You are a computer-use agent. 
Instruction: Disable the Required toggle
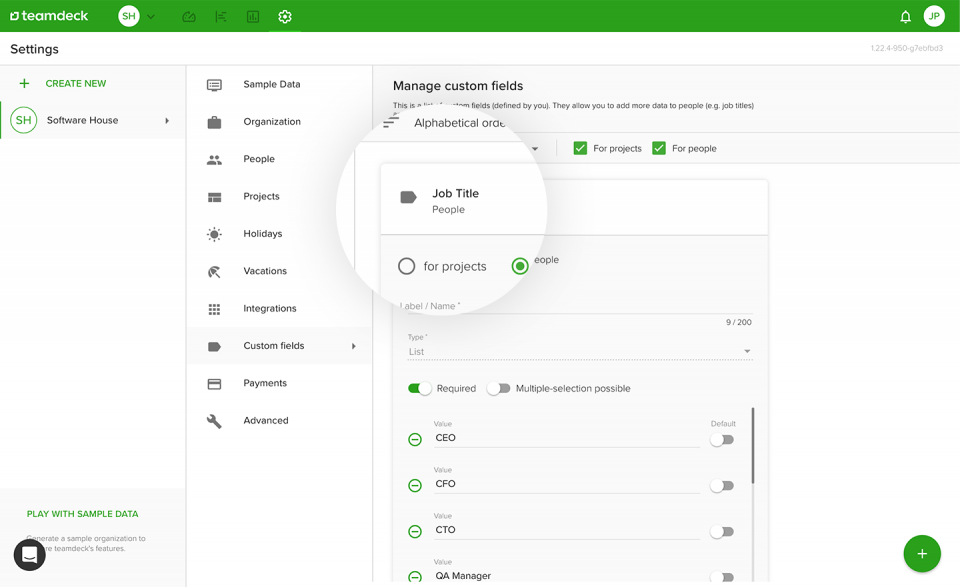pos(420,388)
